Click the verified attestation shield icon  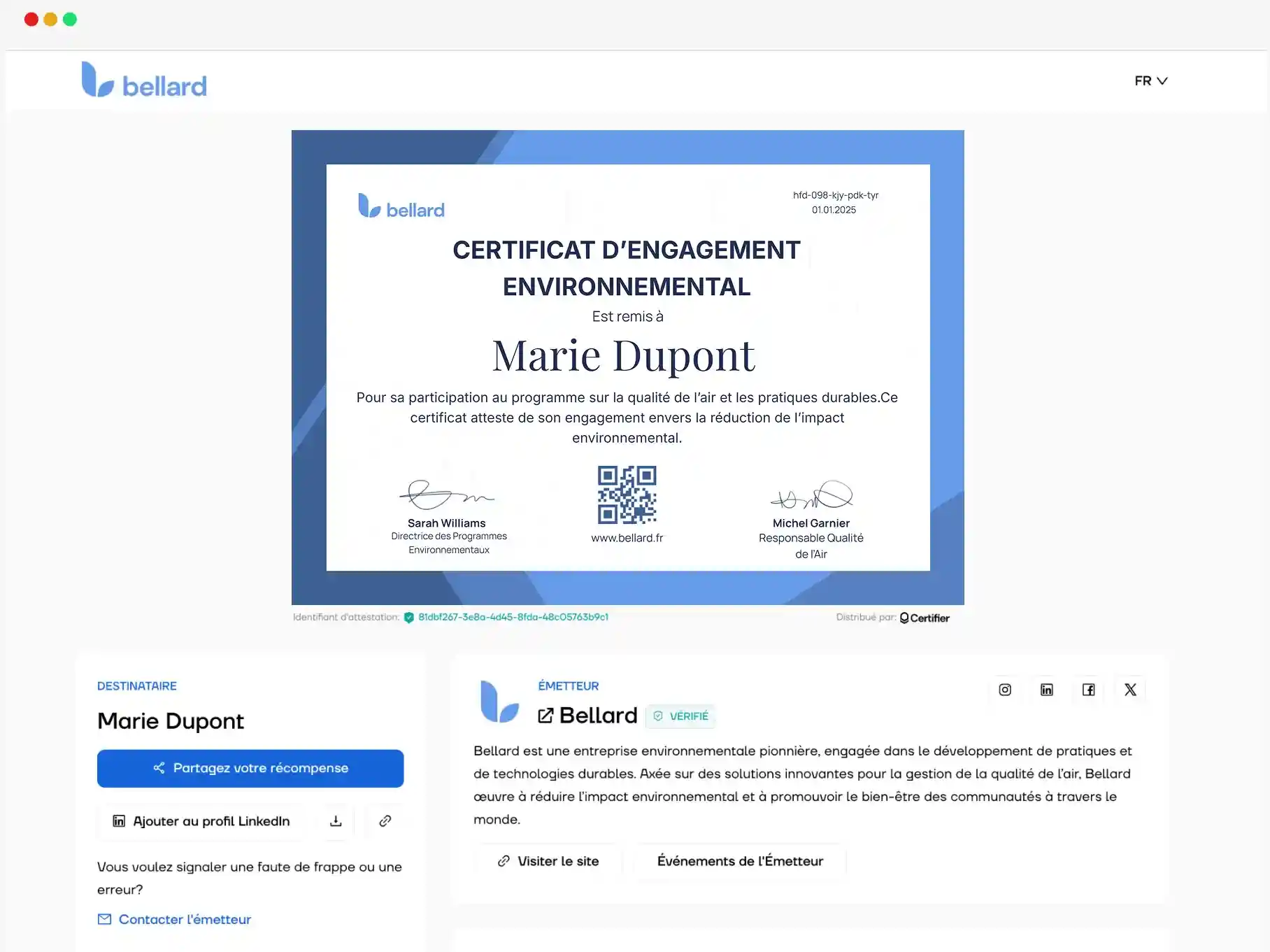point(408,617)
